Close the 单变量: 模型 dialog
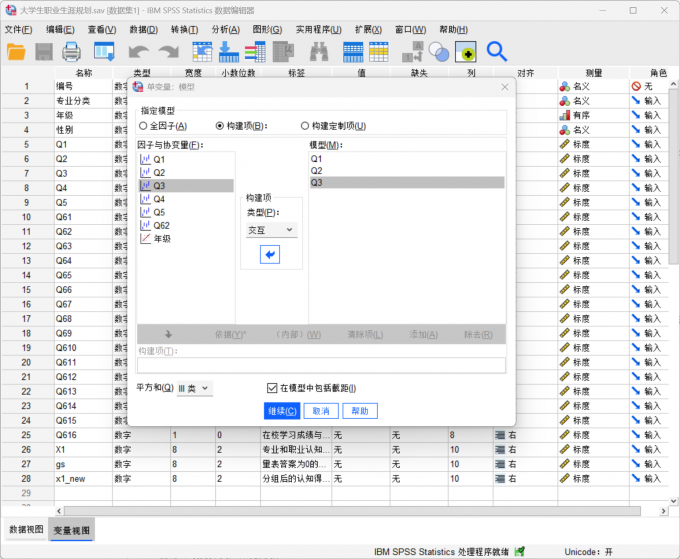This screenshot has width=680, height=559. (505, 87)
